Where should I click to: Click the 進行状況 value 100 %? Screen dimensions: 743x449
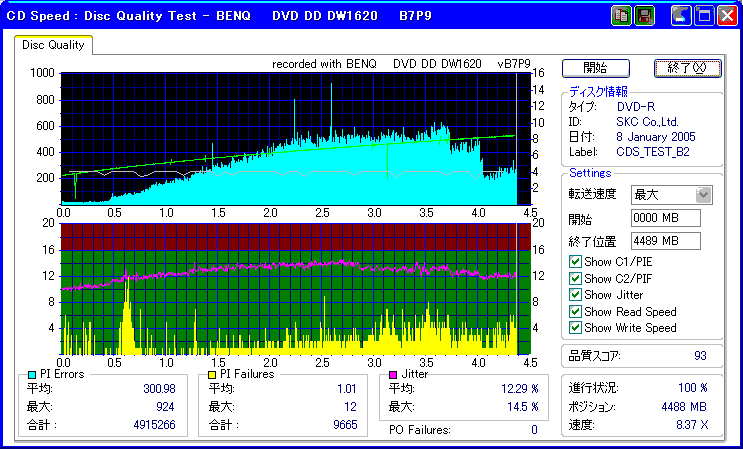[x=693, y=388]
